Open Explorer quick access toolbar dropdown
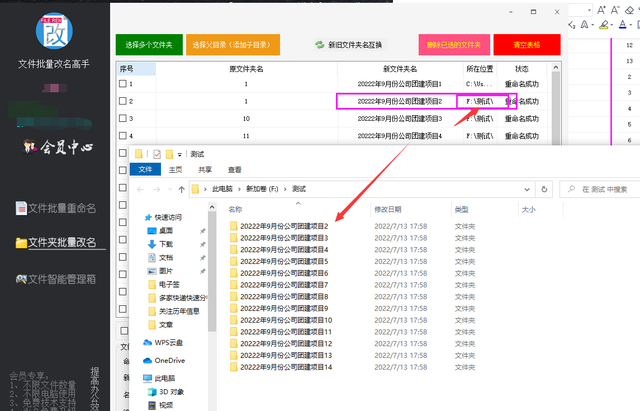 pyautogui.click(x=180, y=154)
